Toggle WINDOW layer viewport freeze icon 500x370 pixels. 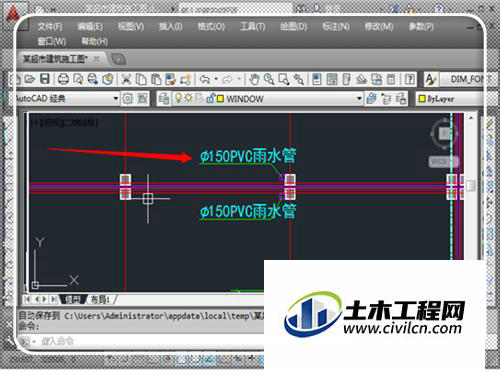click(x=199, y=98)
